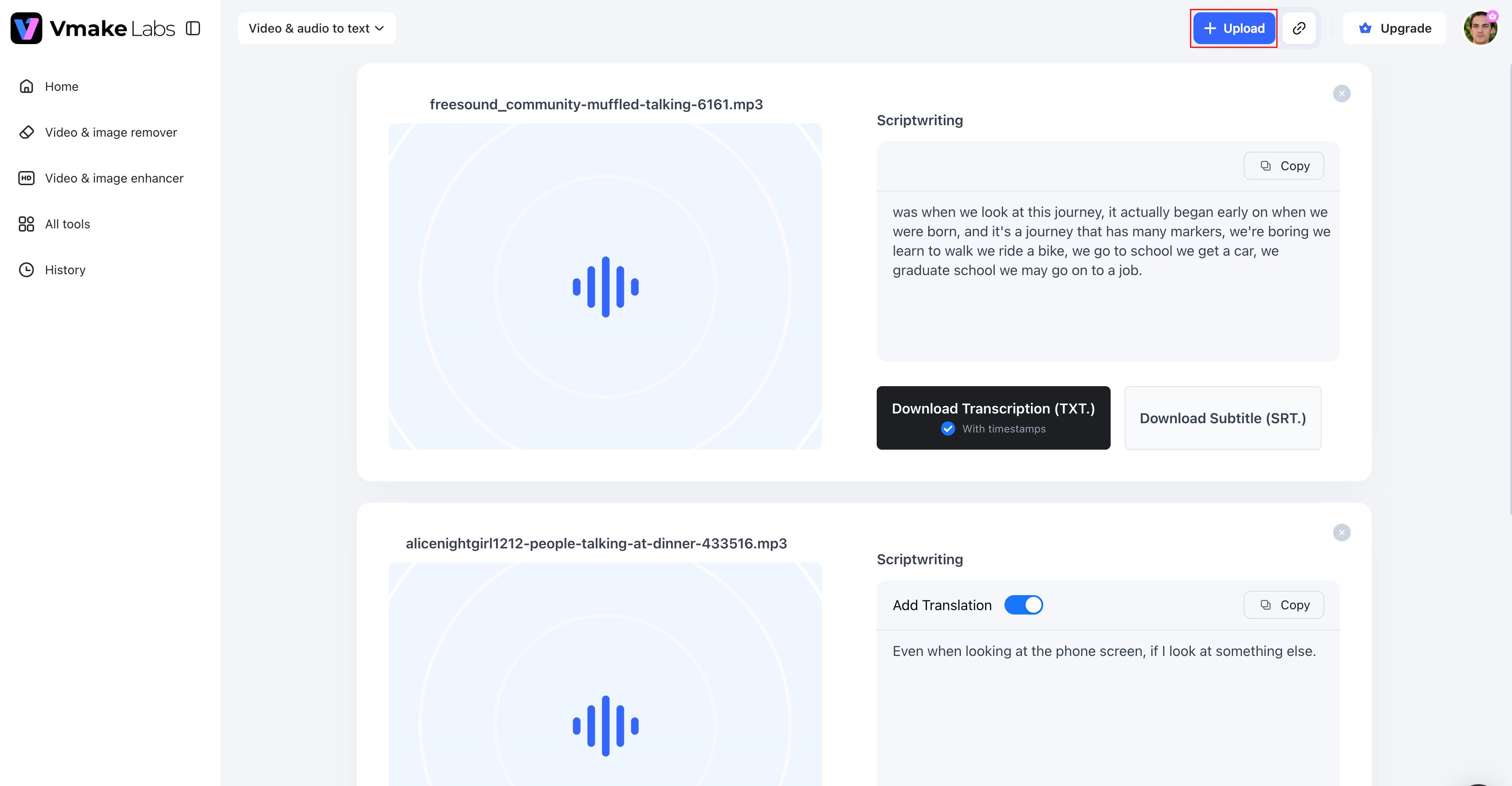The height and width of the screenshot is (786, 1512).
Task: Expand the Video & audio to text dropdown
Action: (x=316, y=28)
